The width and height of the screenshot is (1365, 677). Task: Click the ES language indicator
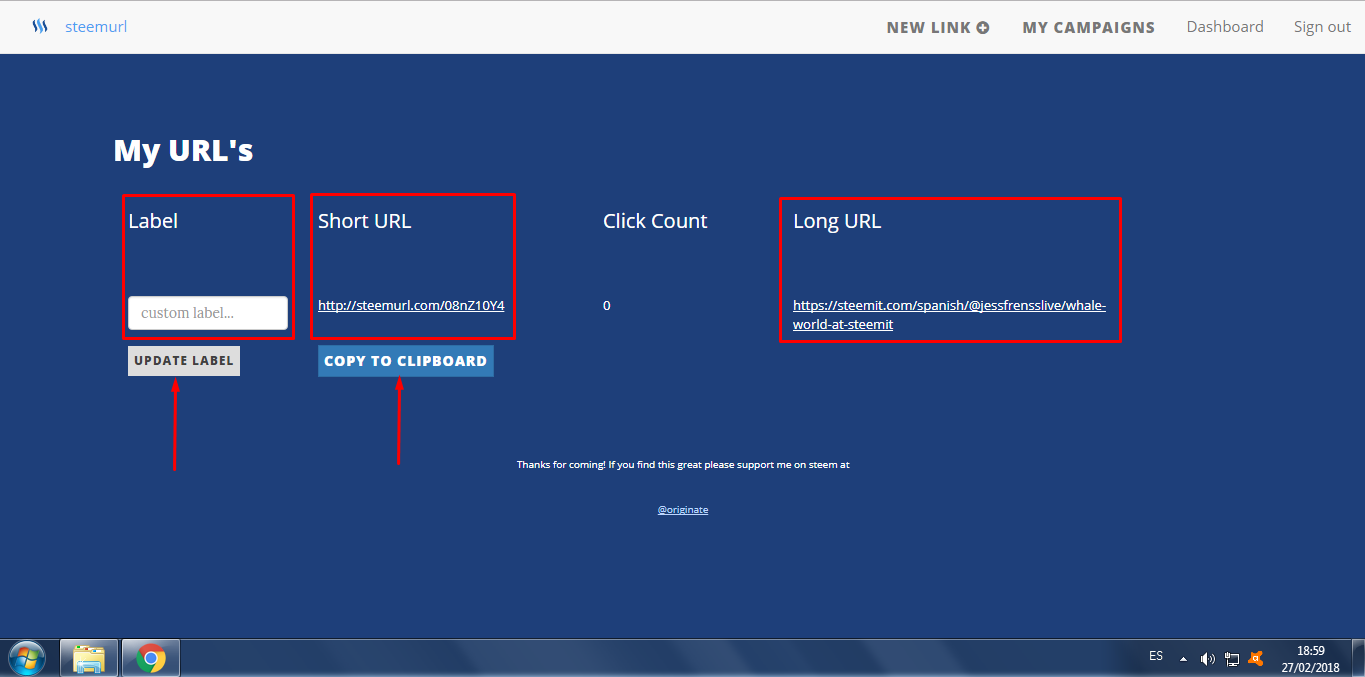[x=1156, y=656]
